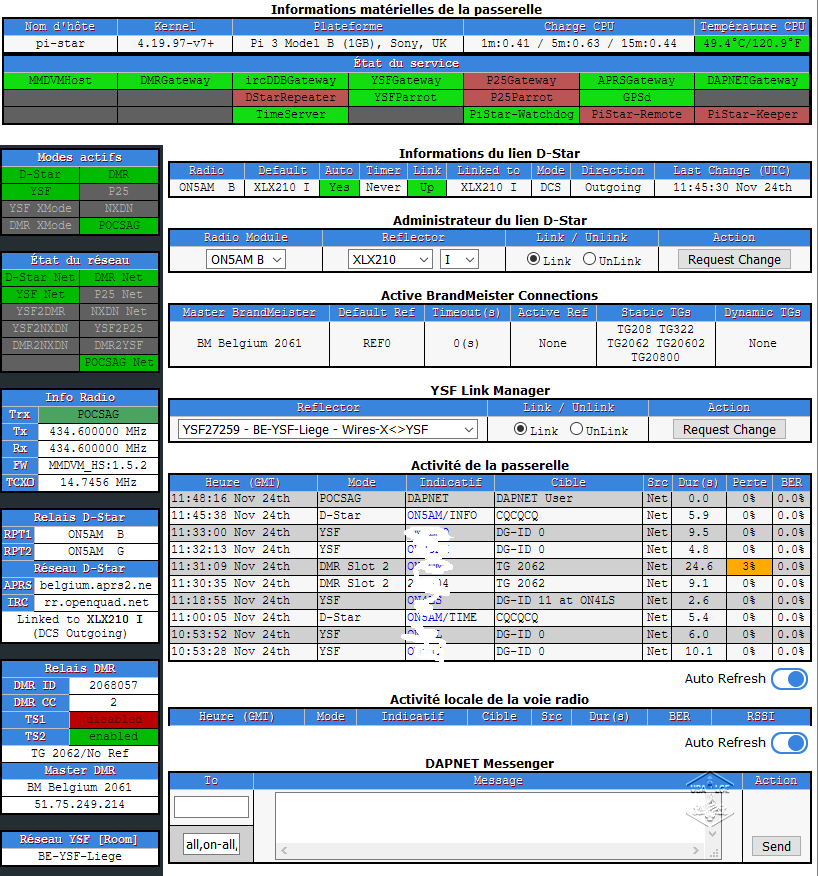The height and width of the screenshot is (876, 818).
Task: Click the PiStar-Remote service status
Action: pos(636,115)
